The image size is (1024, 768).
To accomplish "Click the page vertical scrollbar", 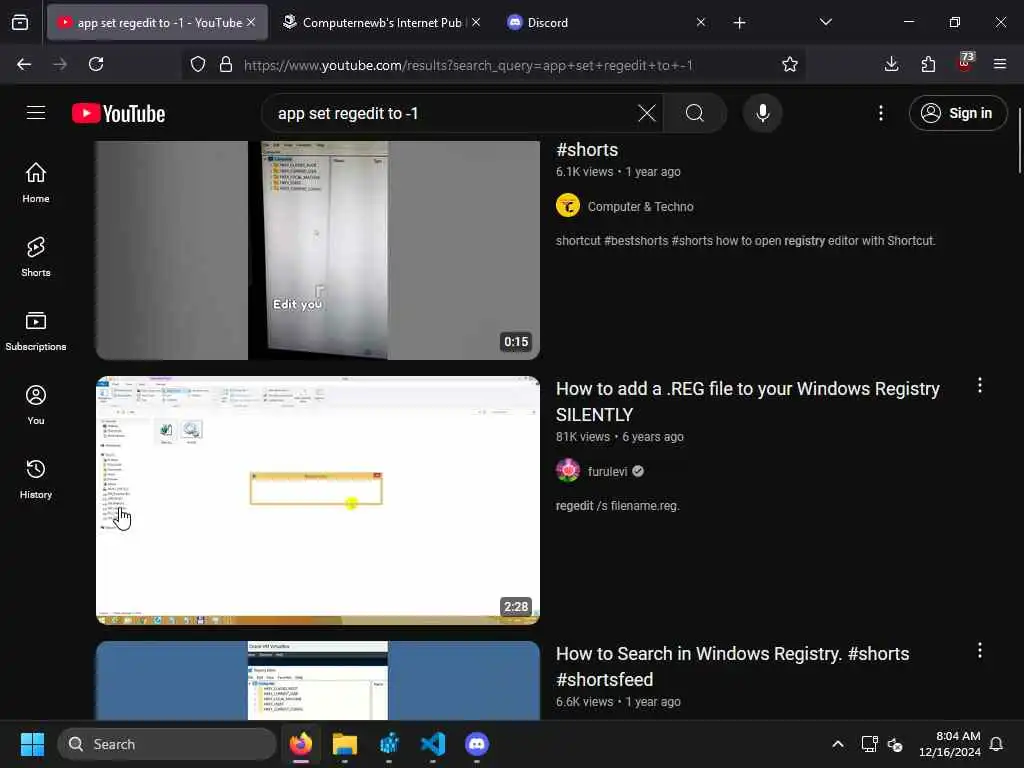I will [x=1019, y=140].
